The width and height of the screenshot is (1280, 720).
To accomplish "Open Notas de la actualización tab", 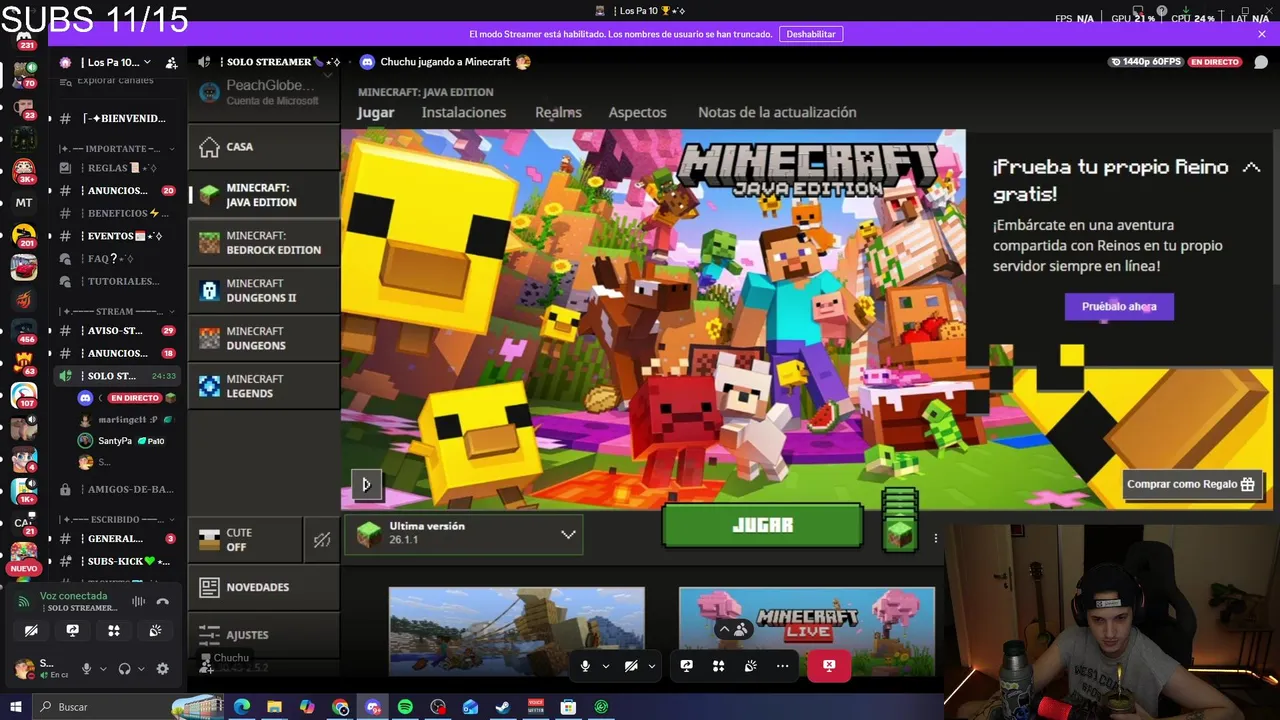I will click(777, 112).
